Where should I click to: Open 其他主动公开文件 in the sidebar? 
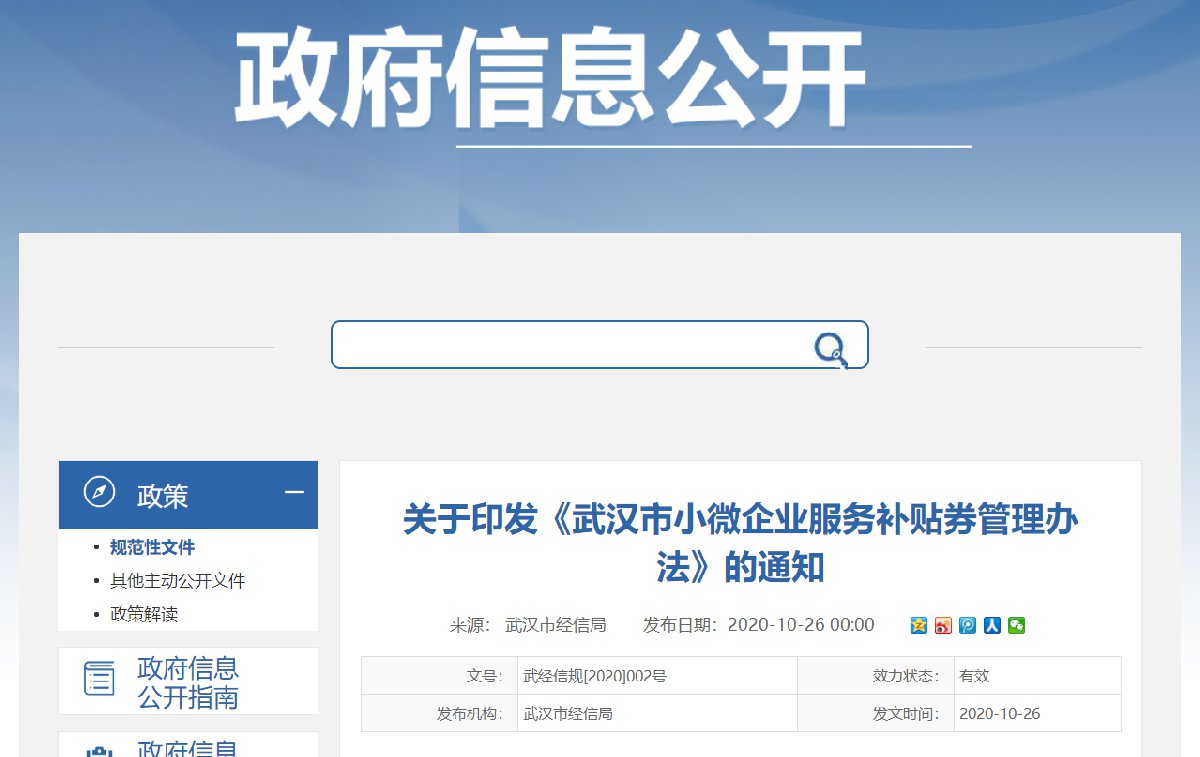click(177, 581)
